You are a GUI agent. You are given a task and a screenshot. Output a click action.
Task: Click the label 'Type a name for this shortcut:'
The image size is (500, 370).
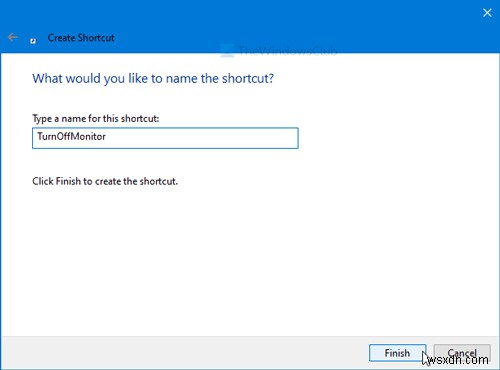(x=96, y=119)
